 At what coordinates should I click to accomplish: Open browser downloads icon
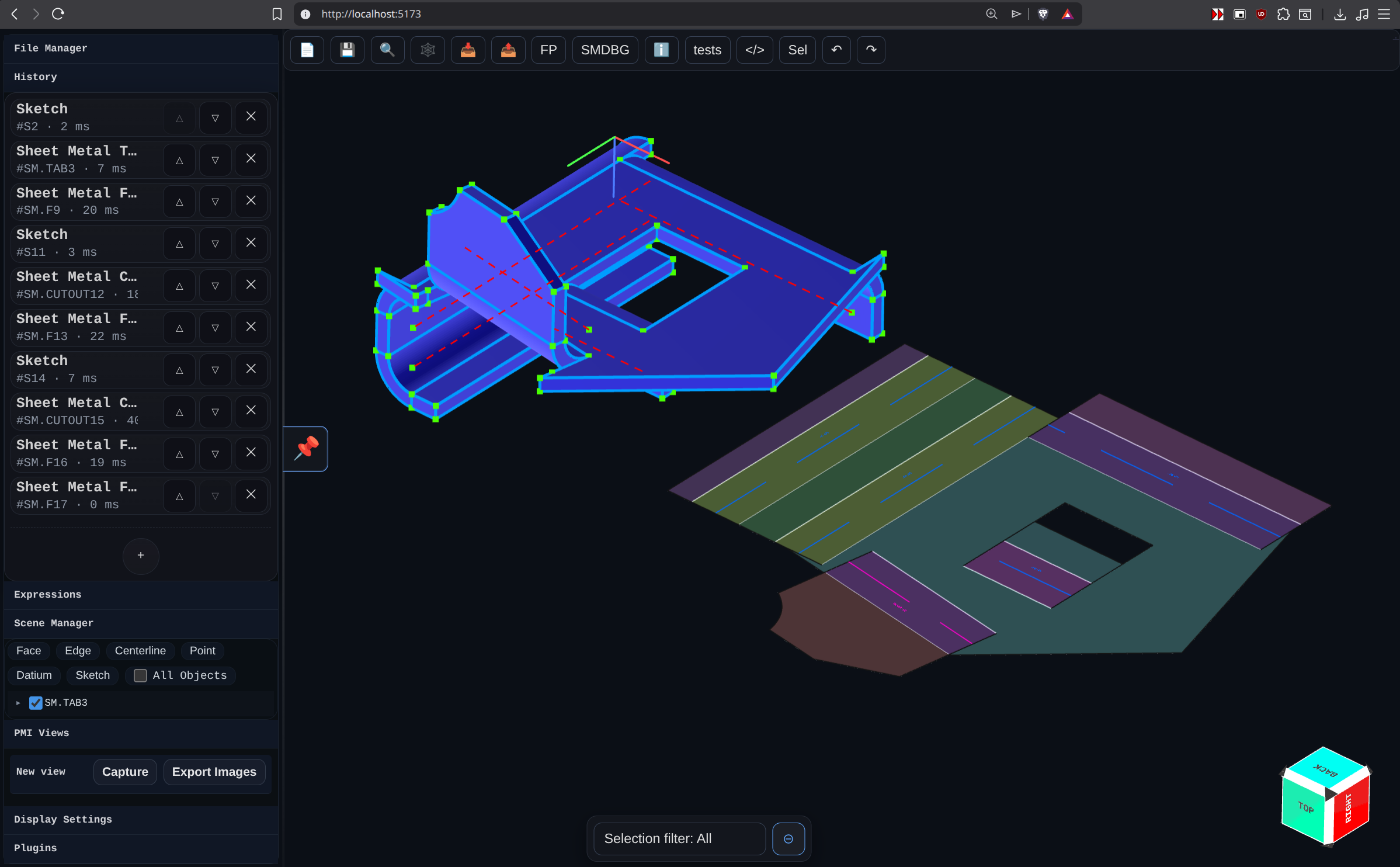click(x=1340, y=14)
